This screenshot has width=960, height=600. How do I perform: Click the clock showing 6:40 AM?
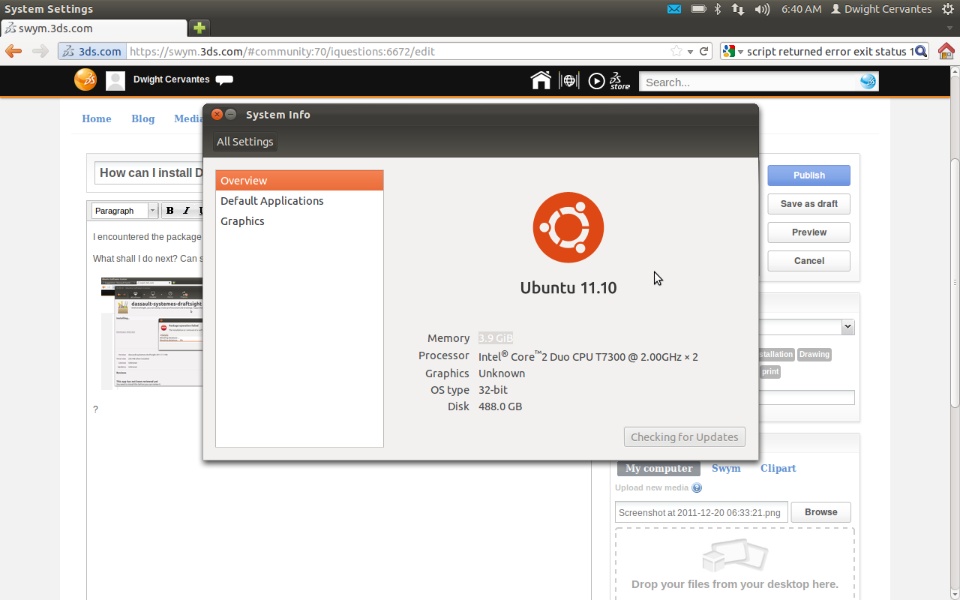click(801, 9)
